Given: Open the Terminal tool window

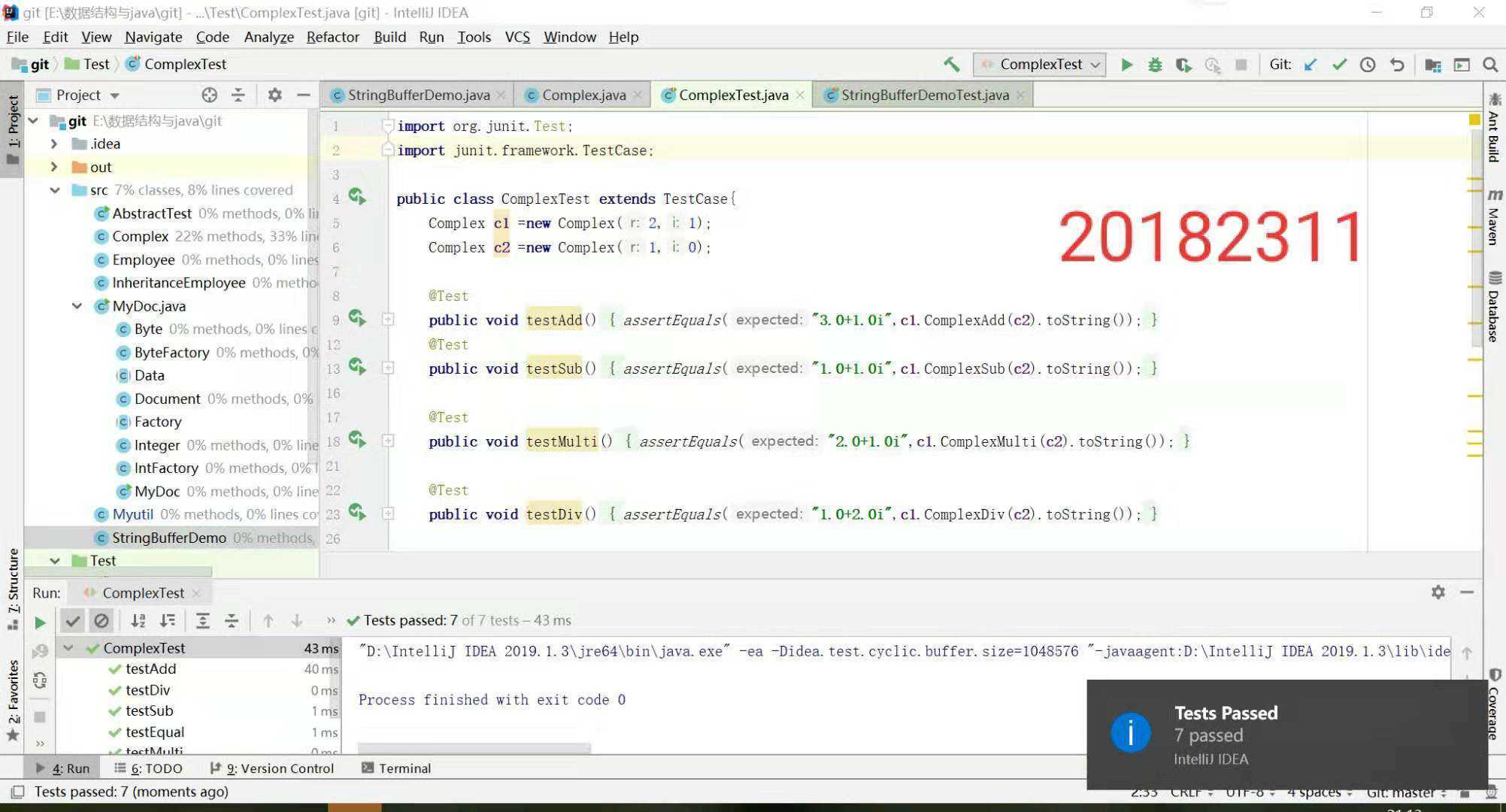Looking at the screenshot, I should pyautogui.click(x=396, y=768).
